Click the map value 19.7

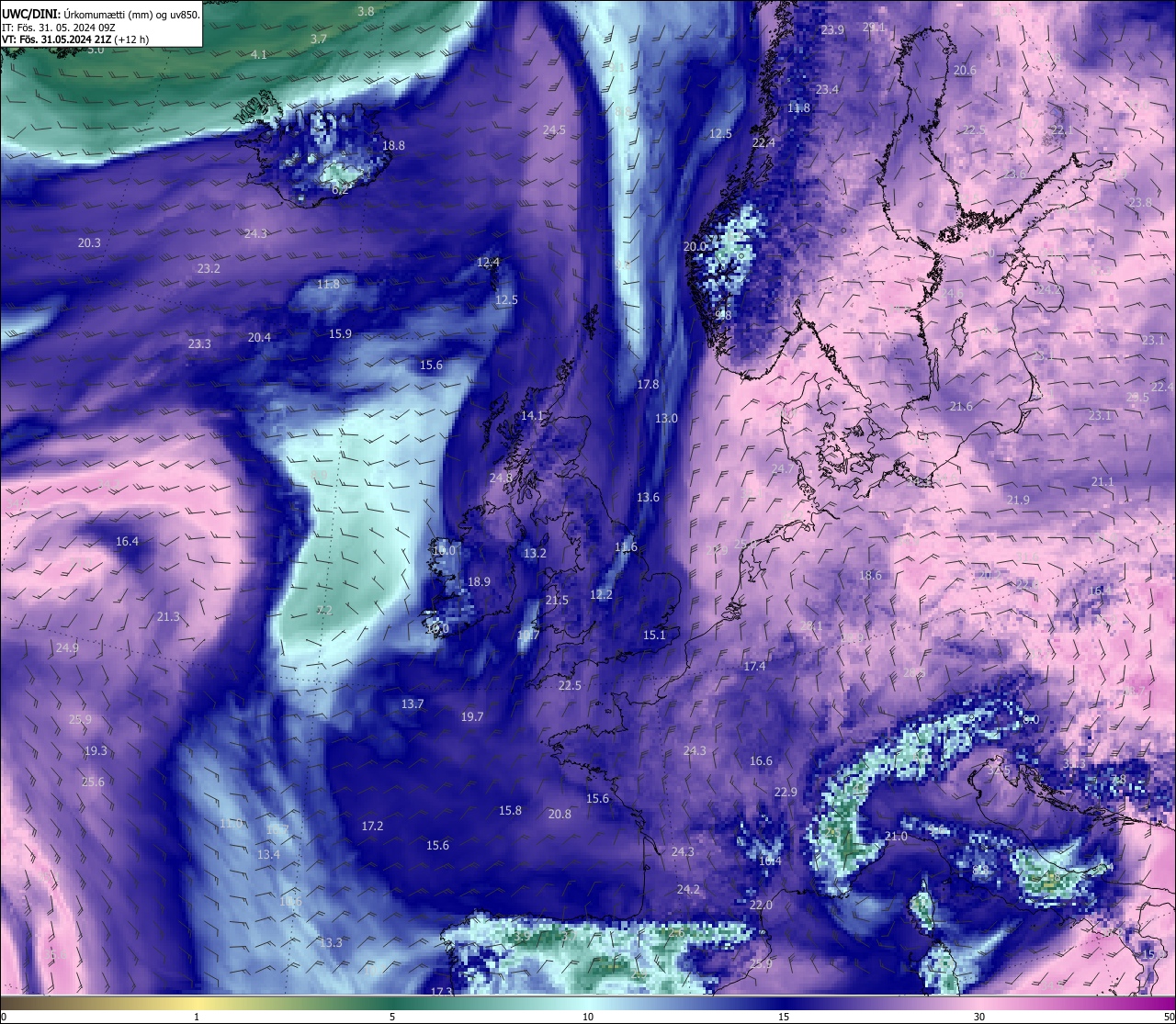[472, 716]
